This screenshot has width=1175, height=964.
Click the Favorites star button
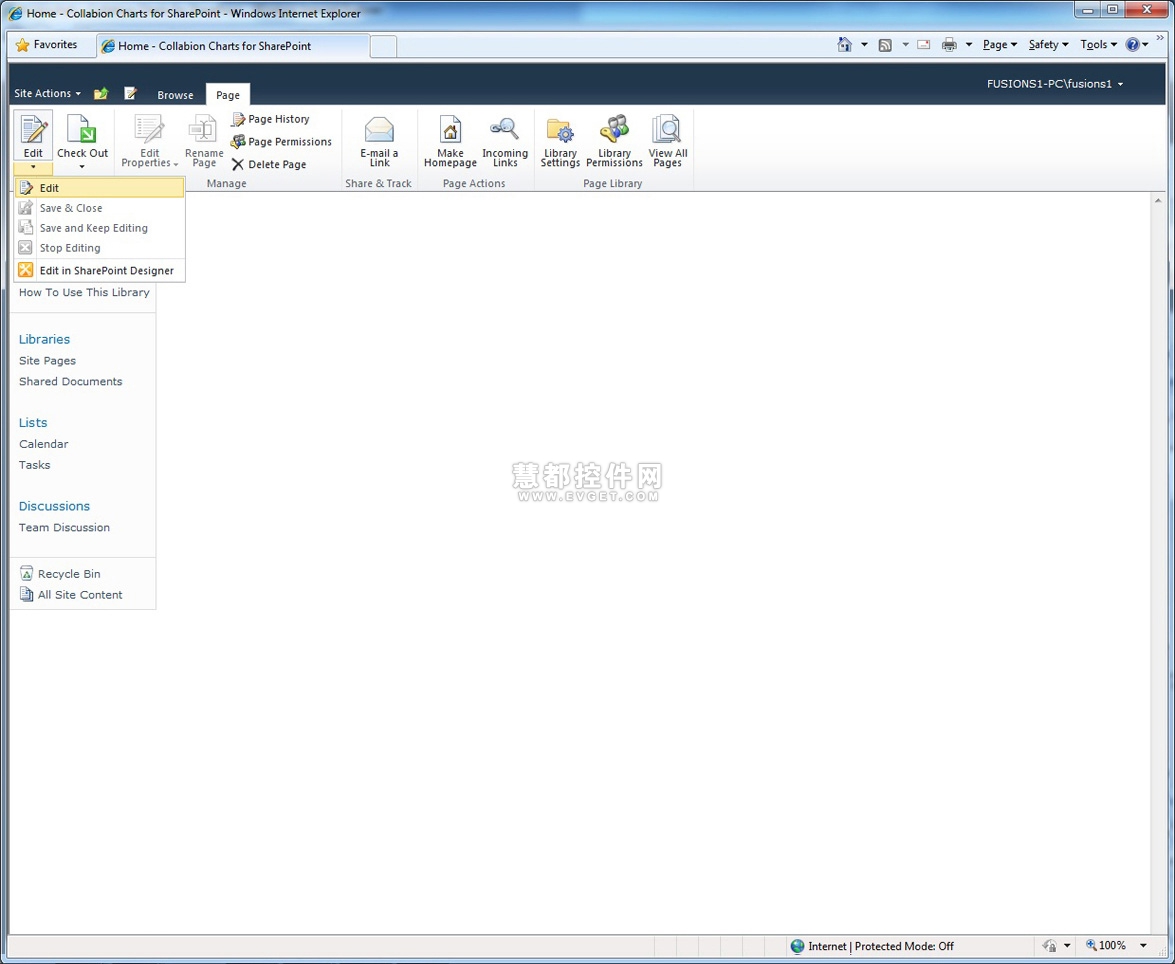click(x=46, y=45)
